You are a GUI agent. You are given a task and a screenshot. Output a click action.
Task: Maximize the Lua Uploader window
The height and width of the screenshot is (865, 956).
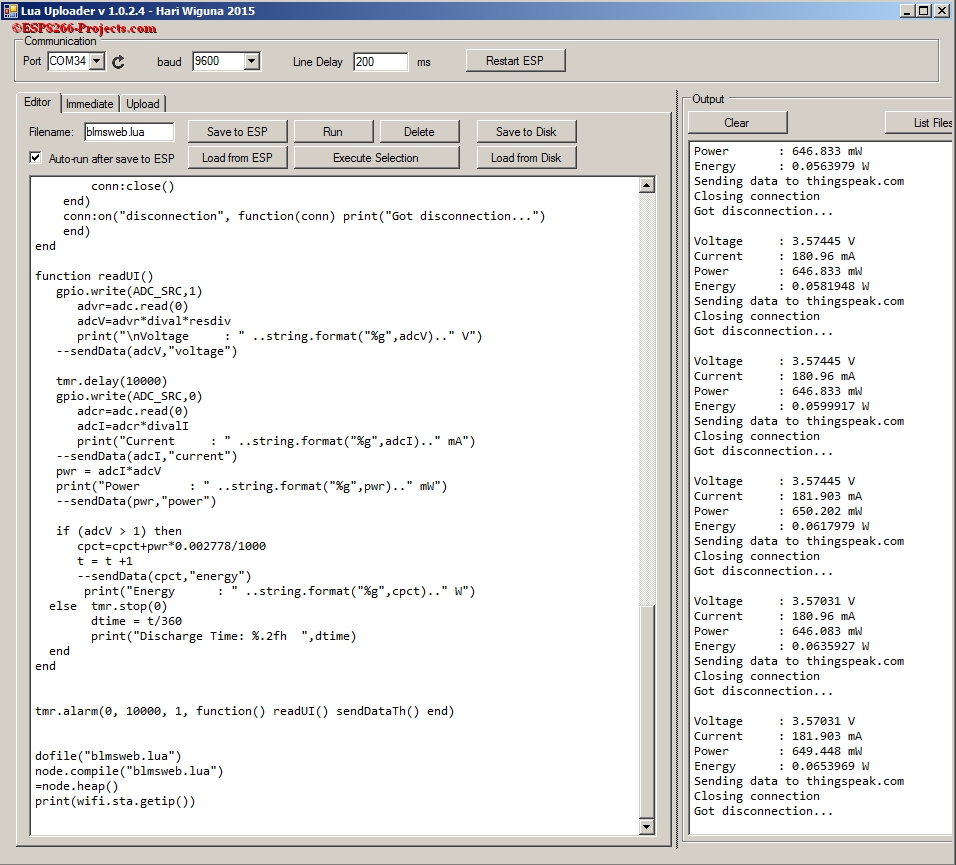[x=924, y=10]
